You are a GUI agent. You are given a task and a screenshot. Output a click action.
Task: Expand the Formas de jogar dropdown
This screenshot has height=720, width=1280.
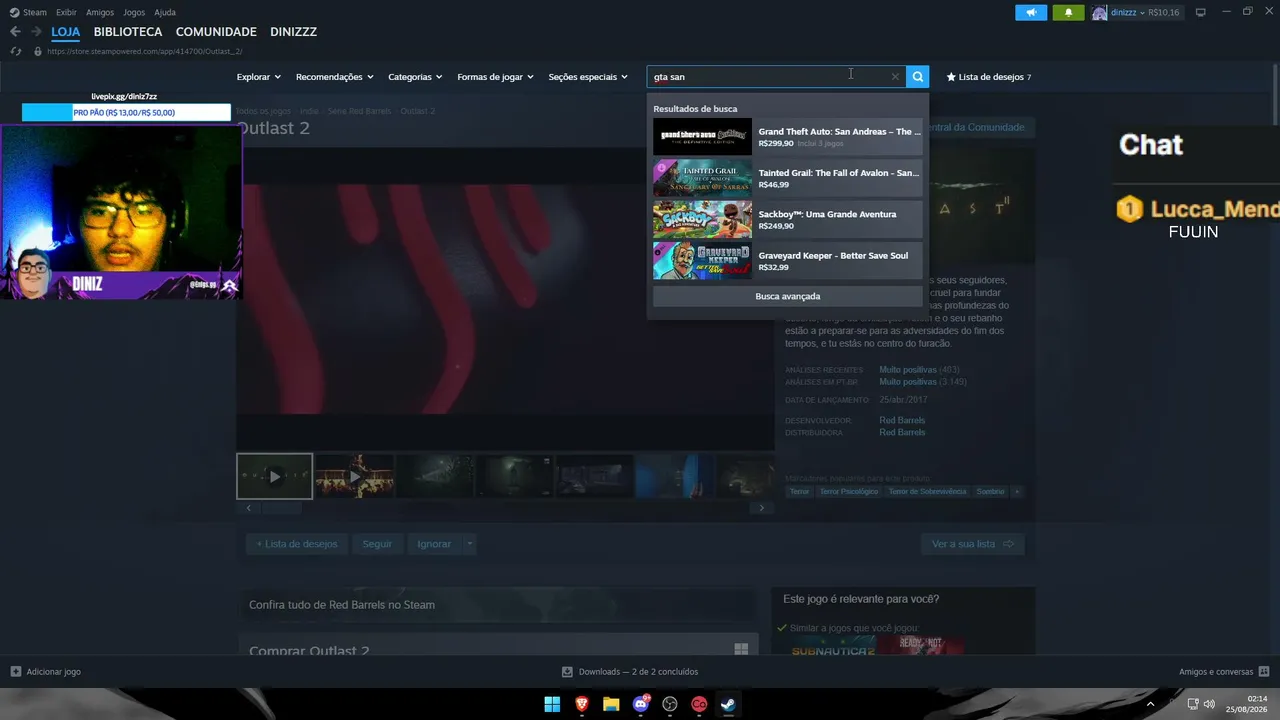pos(496,77)
